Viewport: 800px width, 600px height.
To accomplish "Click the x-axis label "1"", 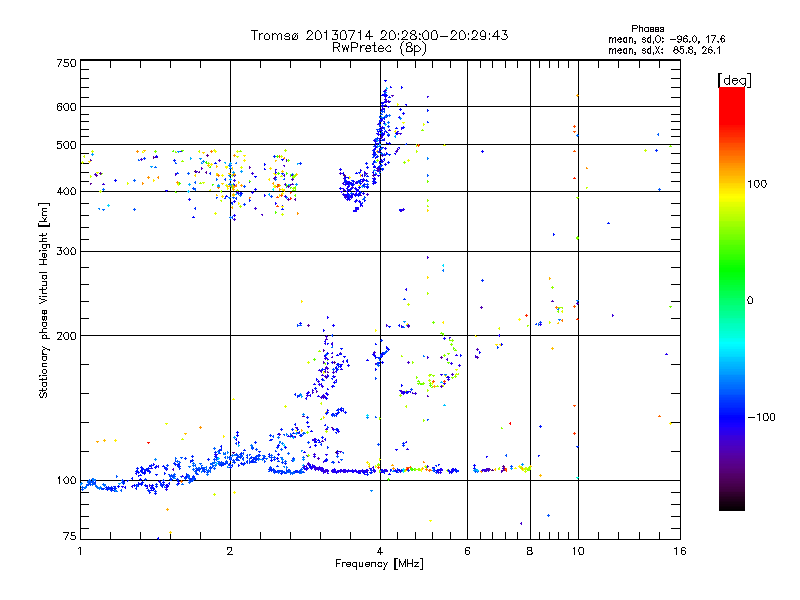I will tap(80, 551).
